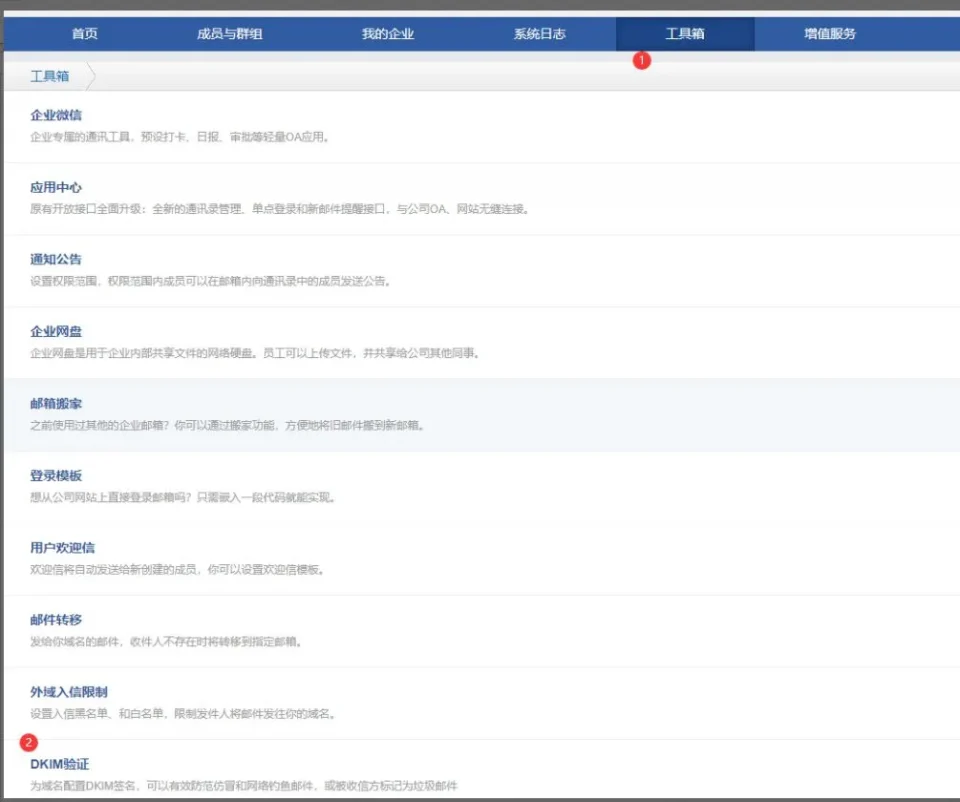
Task: Open 用户欢迎信 settings
Action: 62,548
